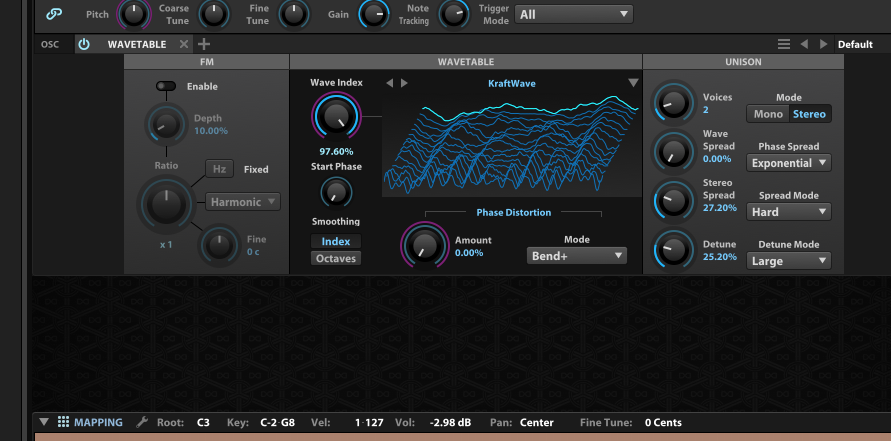Select the WAVETABLE oscillator tab
891x441 pixels.
click(x=134, y=44)
